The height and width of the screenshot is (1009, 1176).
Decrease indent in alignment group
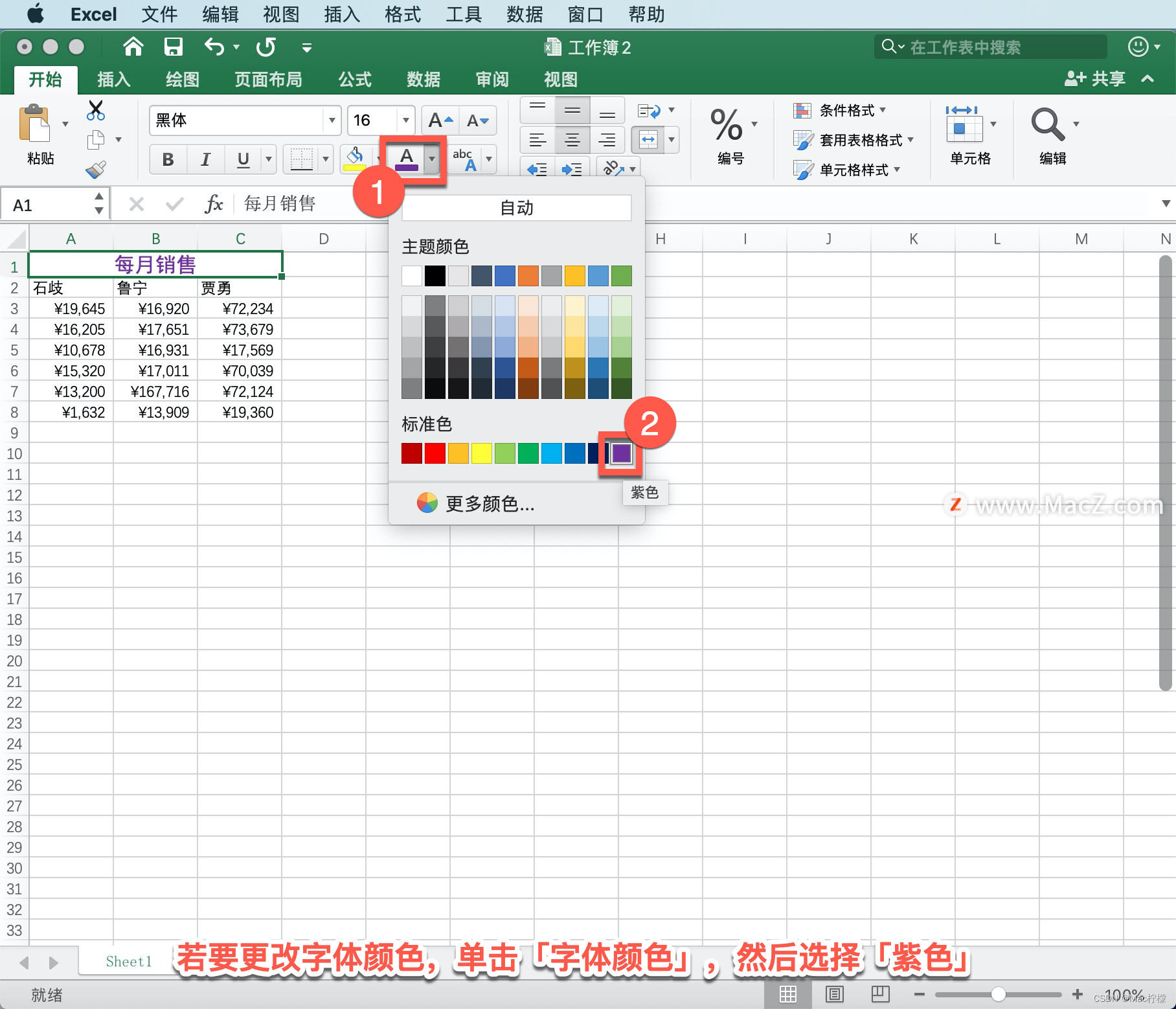point(537,169)
